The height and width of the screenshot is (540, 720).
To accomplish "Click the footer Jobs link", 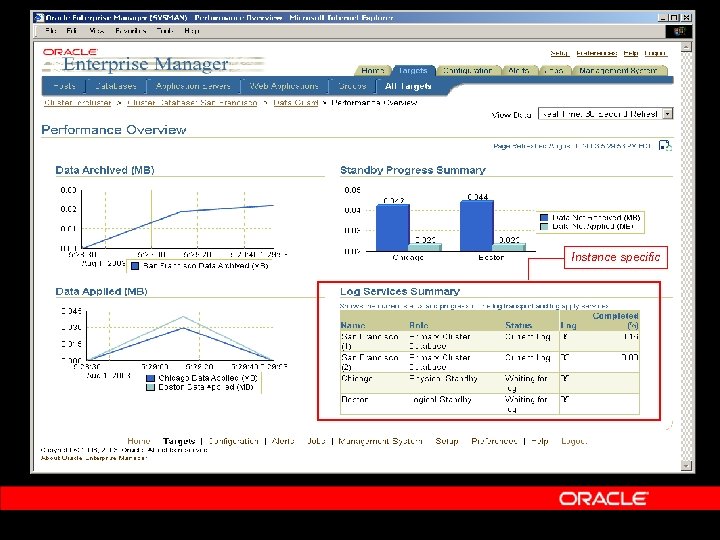I will (x=316, y=441).
